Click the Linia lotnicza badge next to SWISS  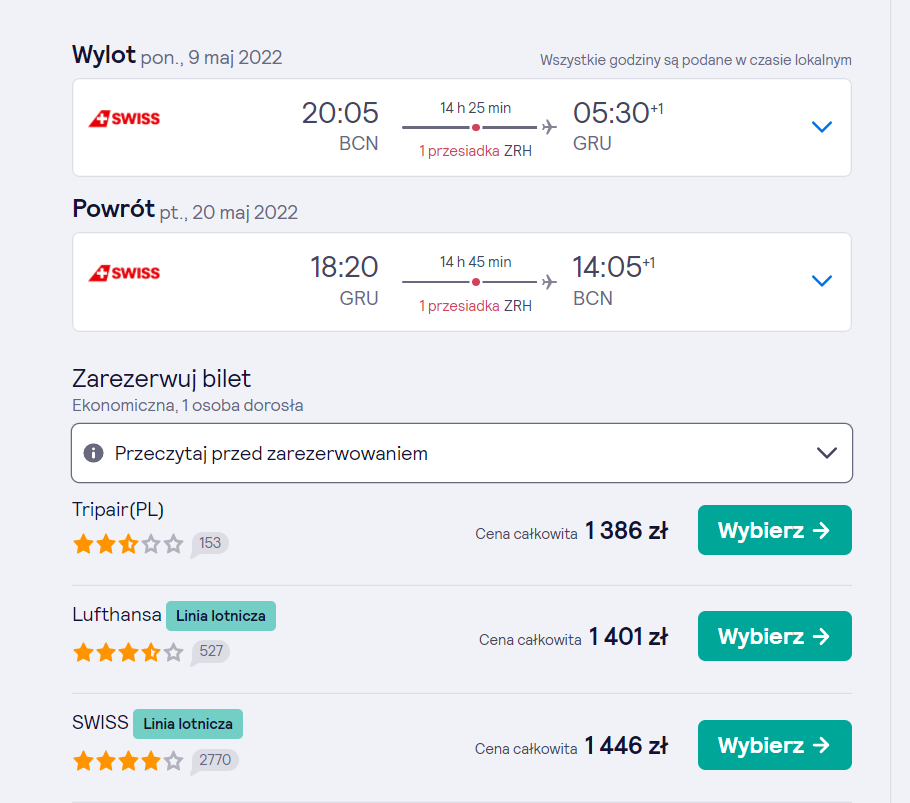pyautogui.click(x=188, y=724)
